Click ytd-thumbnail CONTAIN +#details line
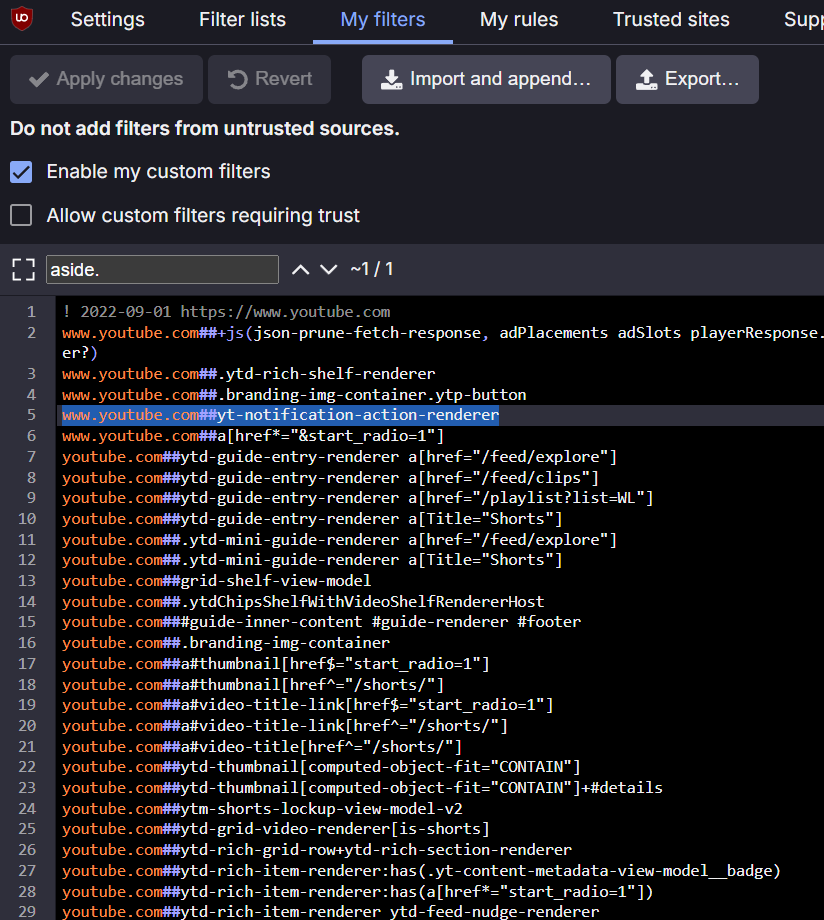824x920 pixels. click(362, 787)
